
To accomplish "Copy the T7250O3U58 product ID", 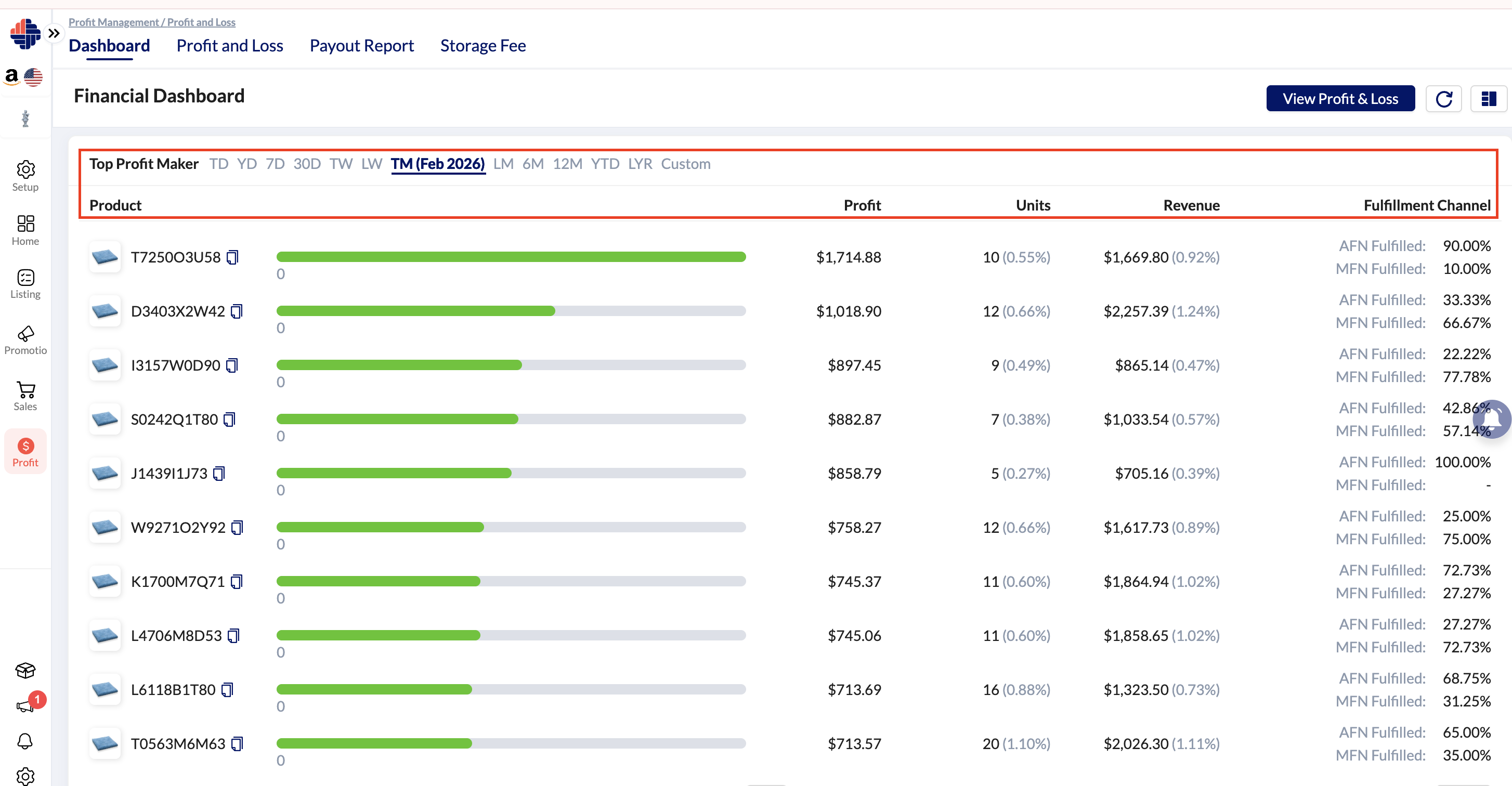I will 232,257.
